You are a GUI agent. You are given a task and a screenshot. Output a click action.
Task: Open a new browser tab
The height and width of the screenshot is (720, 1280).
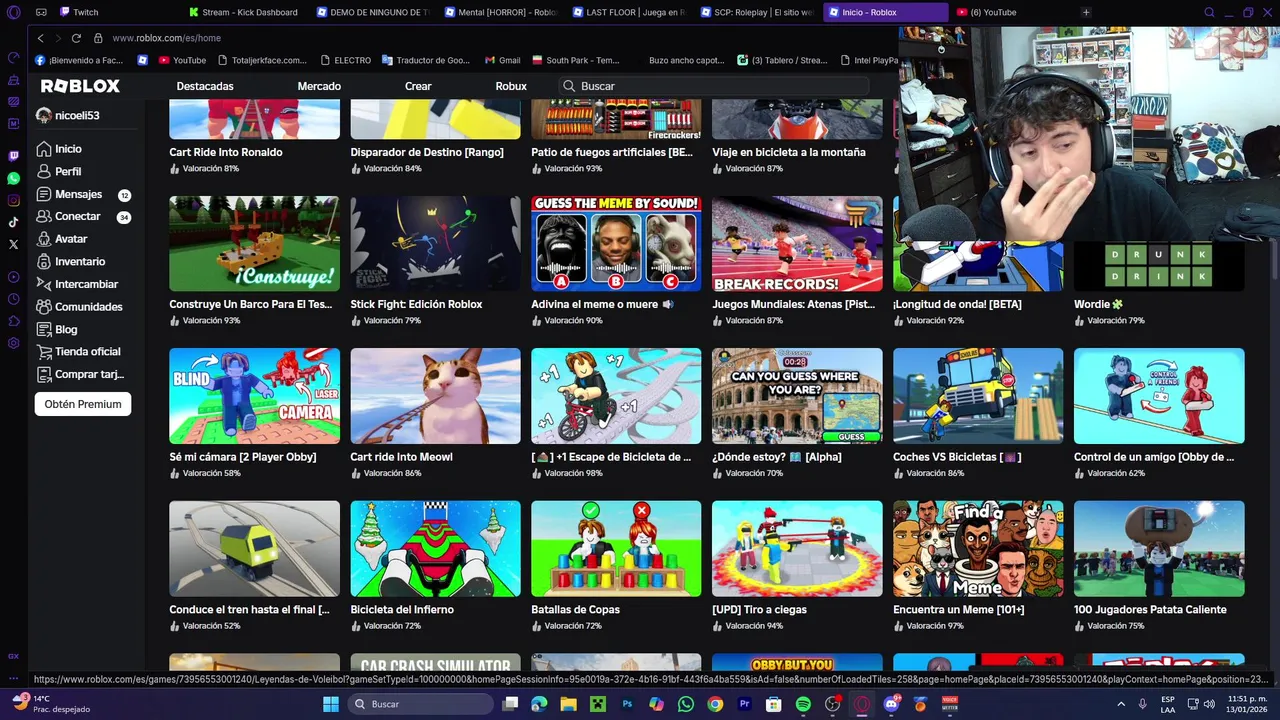click(x=1086, y=12)
